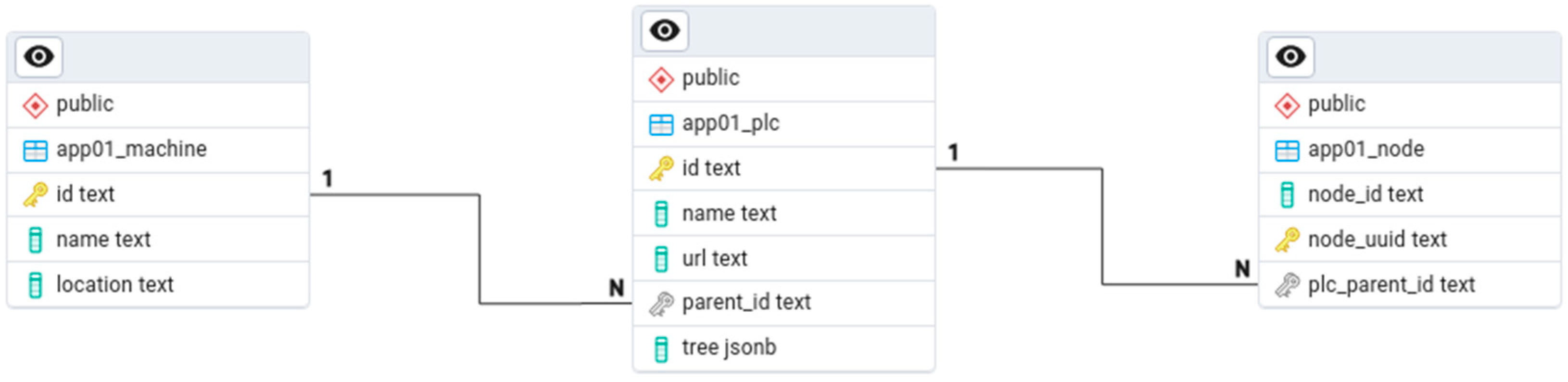Viewport: 1568px width, 382px height.
Task: Click the node_uuid primary key icon
Action: point(1287,240)
